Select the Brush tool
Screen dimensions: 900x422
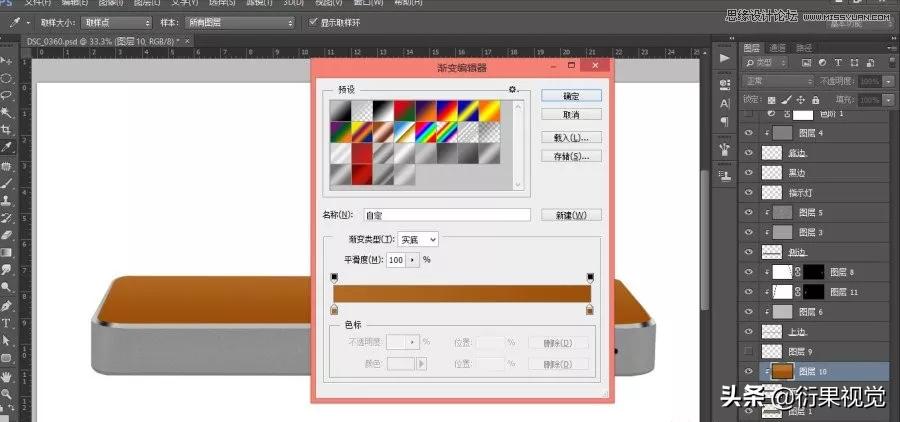point(7,183)
